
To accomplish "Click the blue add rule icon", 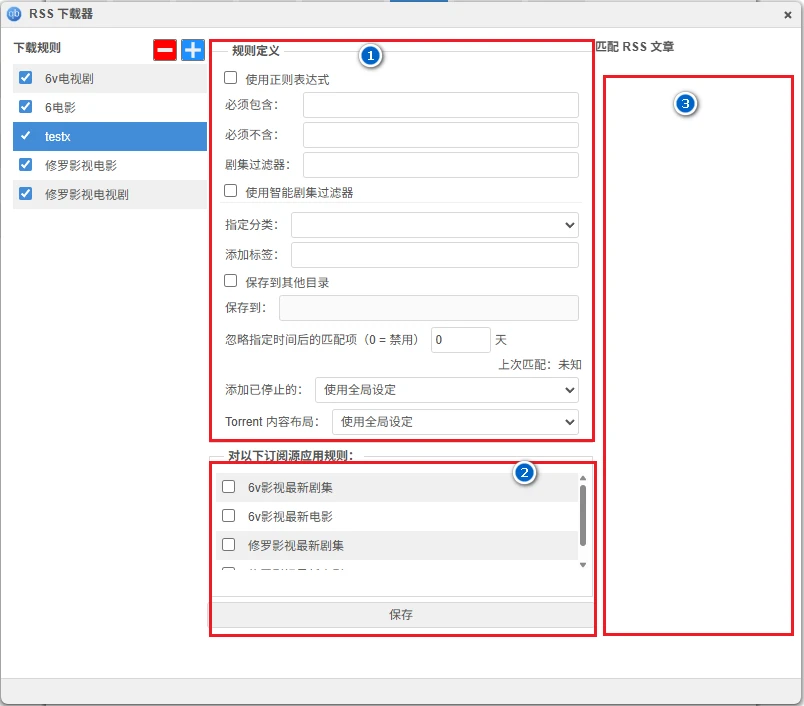I will coord(193,49).
